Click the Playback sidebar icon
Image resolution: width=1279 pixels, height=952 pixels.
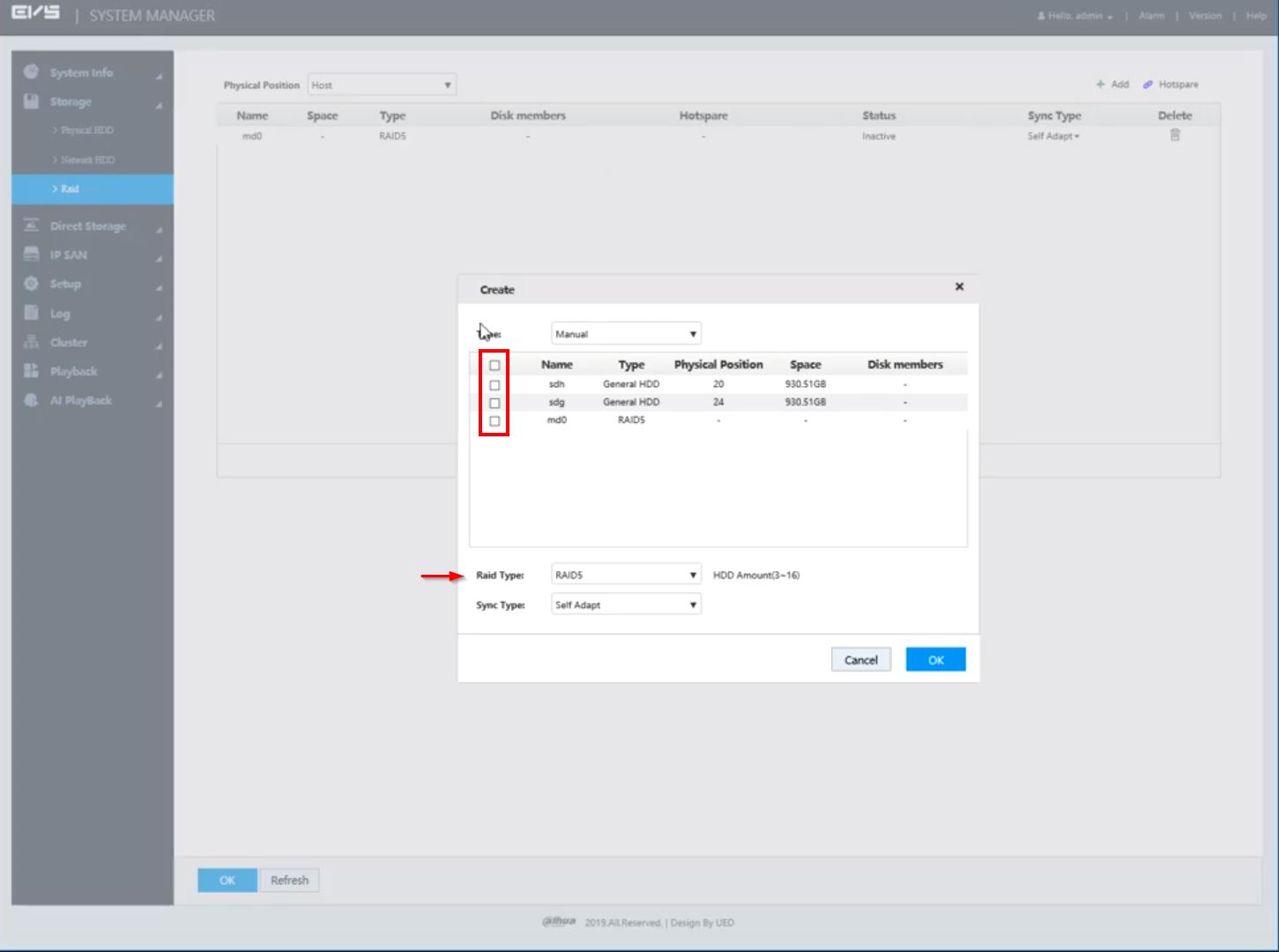32,371
